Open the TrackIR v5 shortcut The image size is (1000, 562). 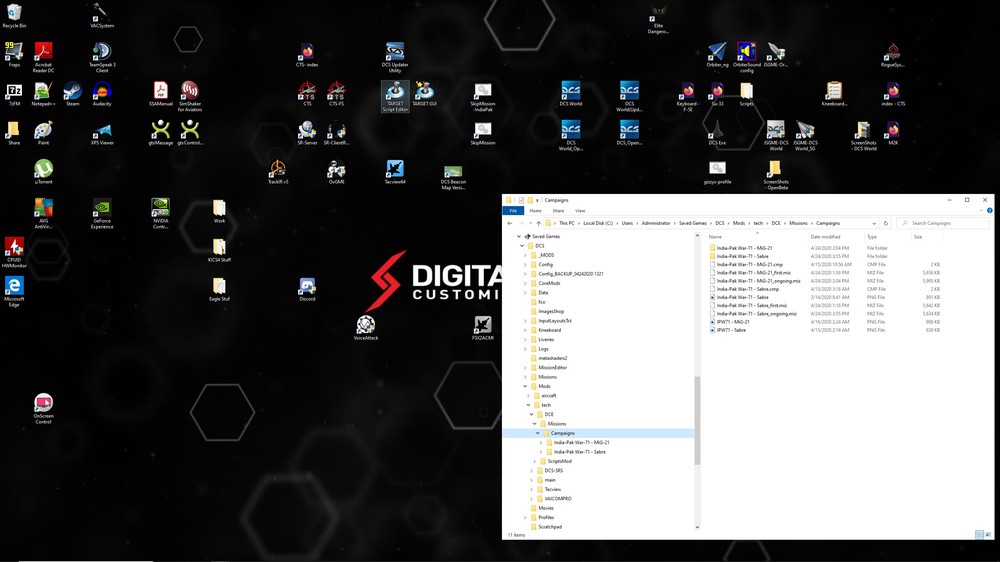(x=278, y=170)
